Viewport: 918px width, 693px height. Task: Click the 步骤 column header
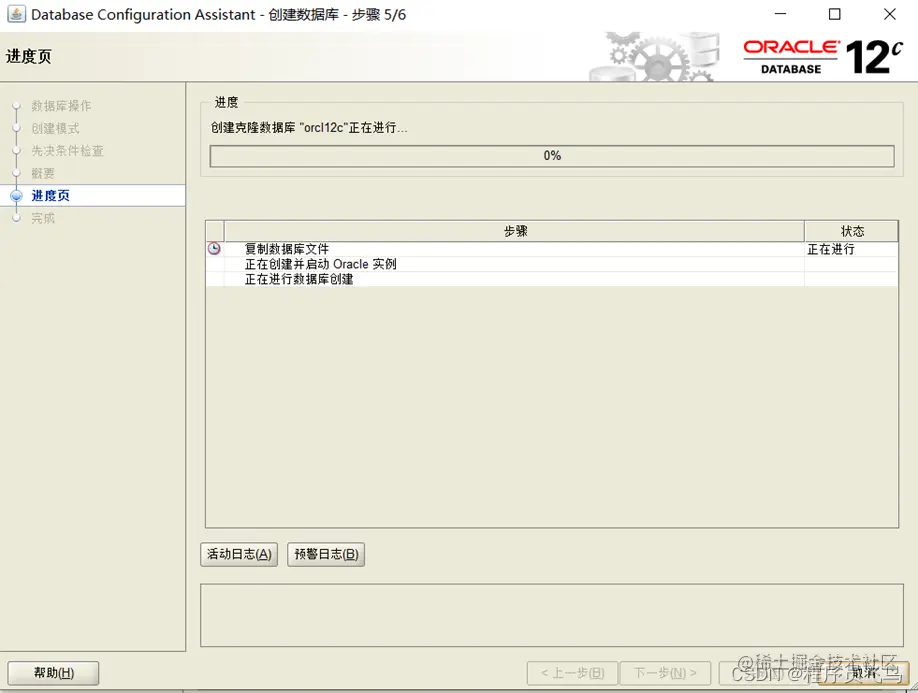pos(515,231)
